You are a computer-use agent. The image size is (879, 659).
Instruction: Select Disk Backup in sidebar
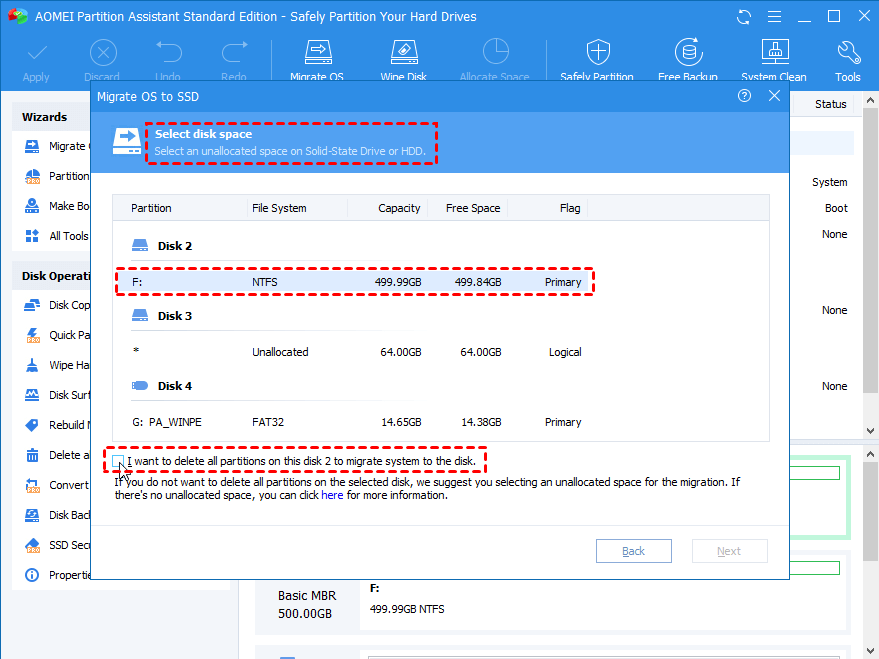coord(56,515)
